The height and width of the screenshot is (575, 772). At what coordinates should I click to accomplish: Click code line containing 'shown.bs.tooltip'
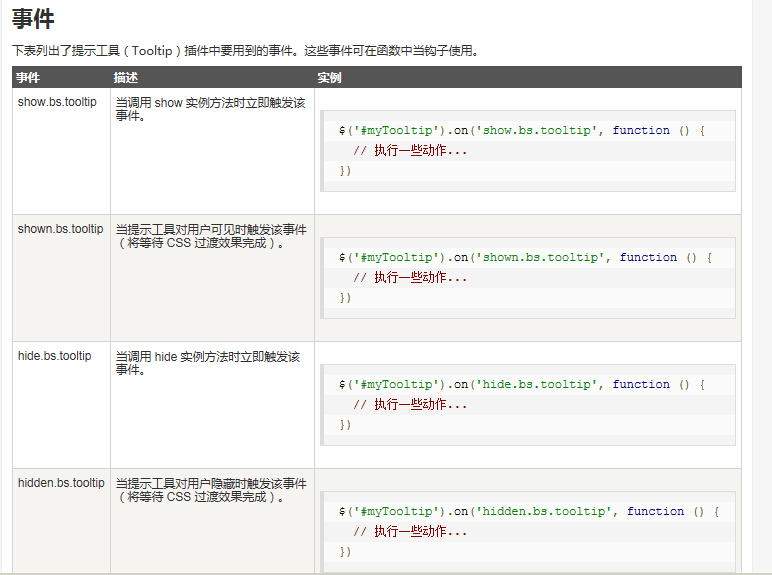point(525,257)
